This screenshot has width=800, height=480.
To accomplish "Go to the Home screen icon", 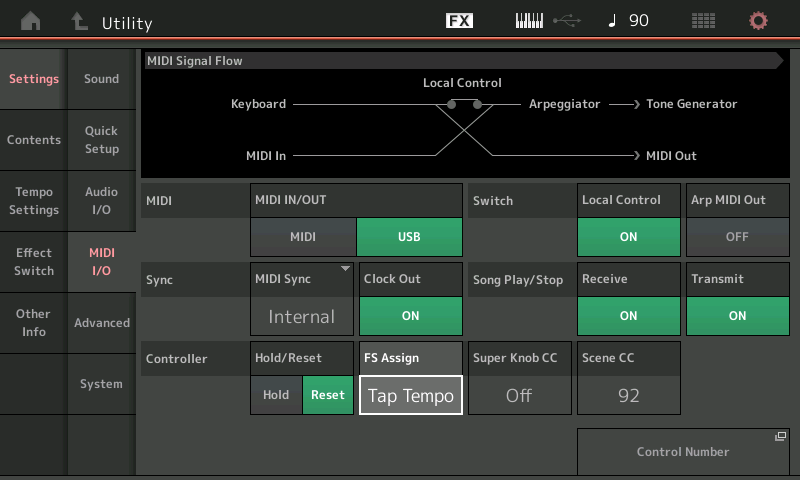I will pyautogui.click(x=32, y=21).
